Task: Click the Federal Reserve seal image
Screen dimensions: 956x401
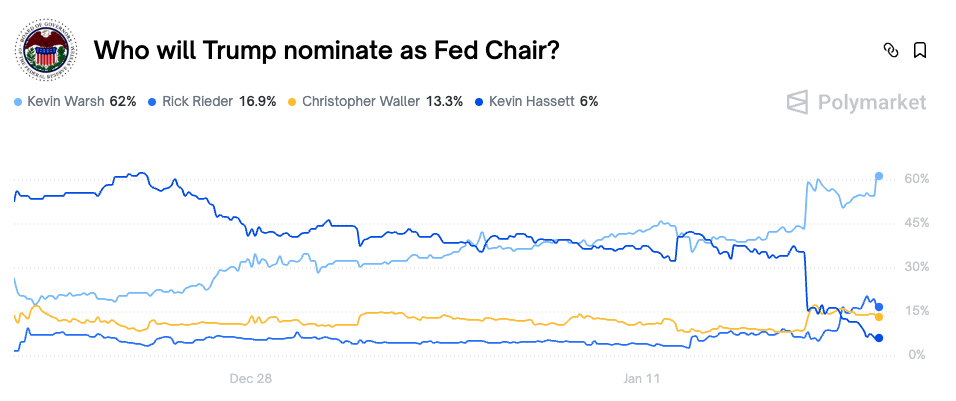Action: (43, 51)
